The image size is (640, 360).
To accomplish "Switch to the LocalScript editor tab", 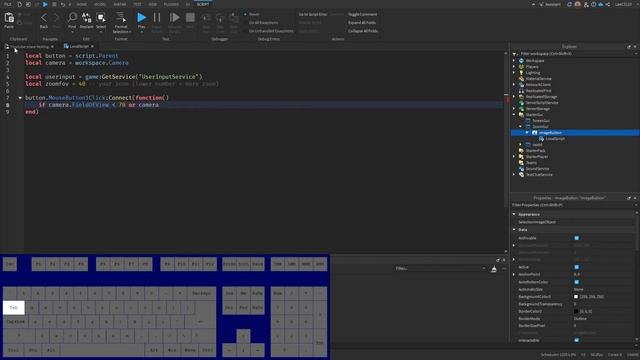I will [79, 47].
